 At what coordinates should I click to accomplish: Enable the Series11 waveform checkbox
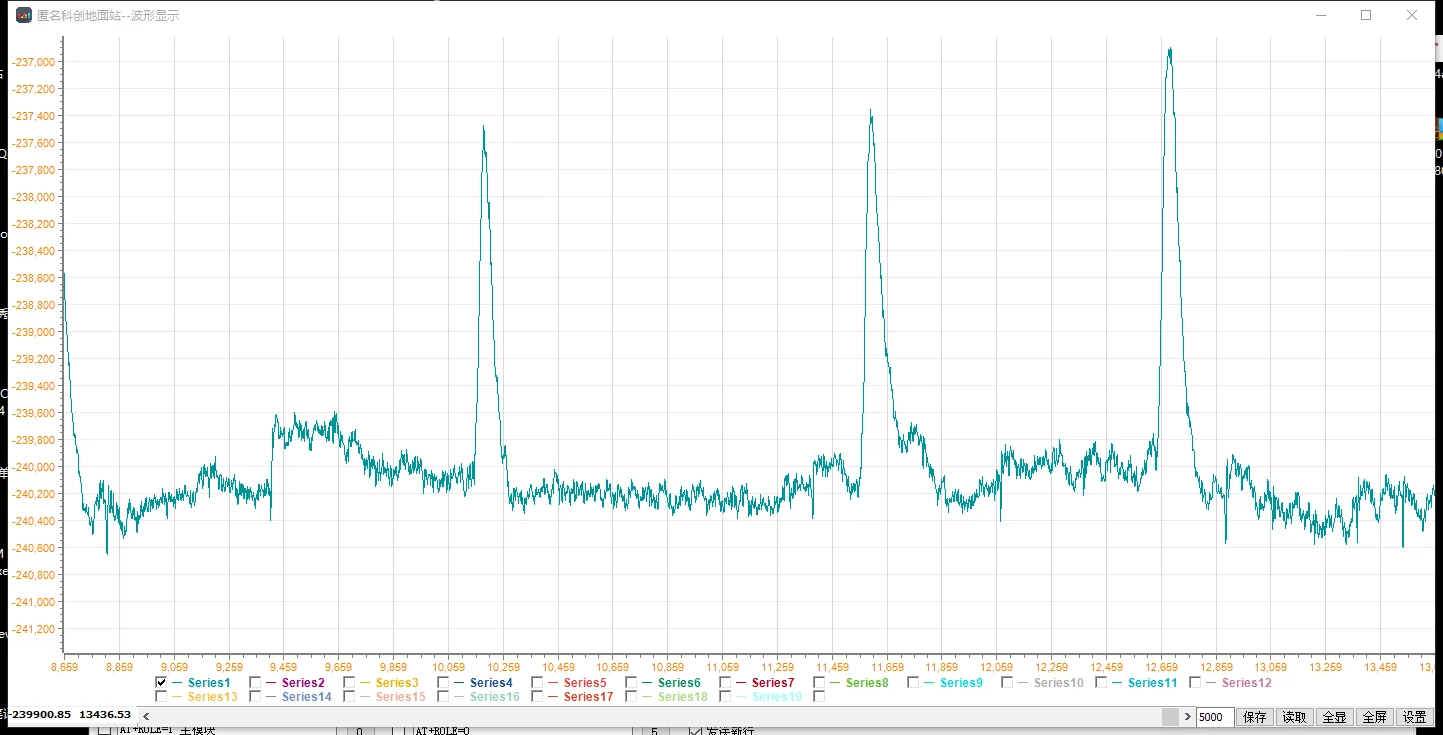1102,683
